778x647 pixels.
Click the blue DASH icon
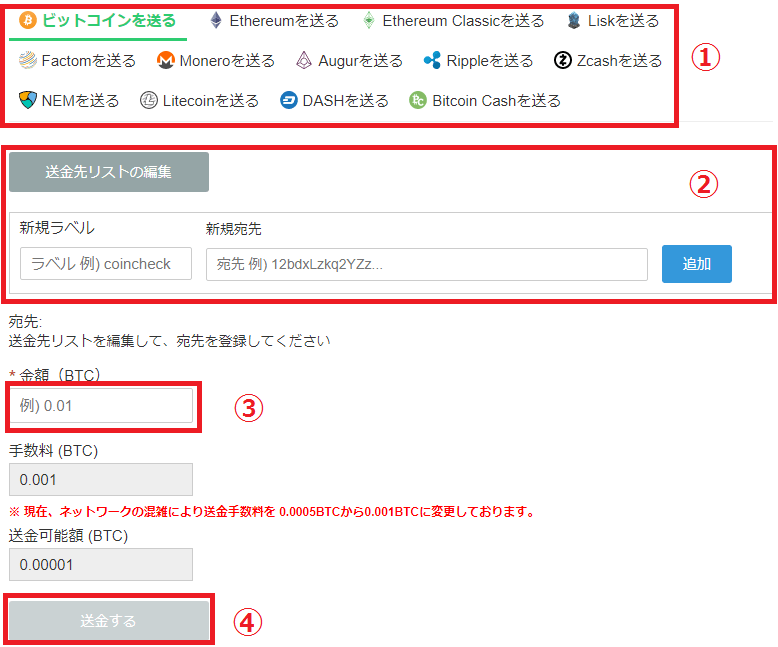289,100
